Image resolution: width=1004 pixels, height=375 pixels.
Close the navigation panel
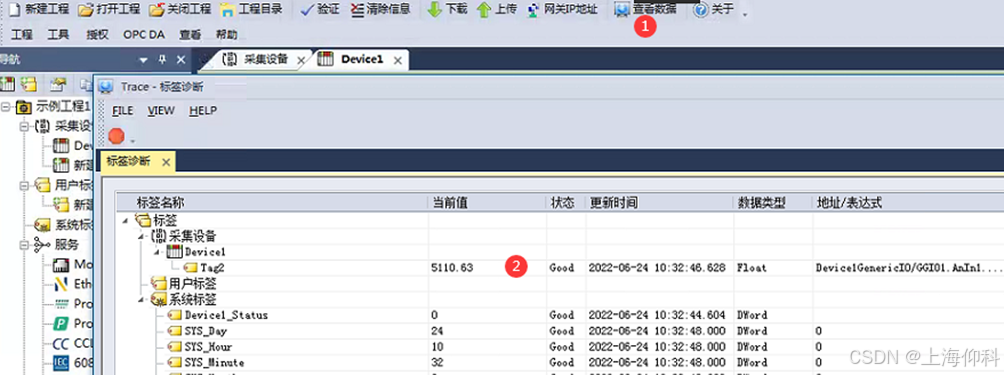point(181,60)
